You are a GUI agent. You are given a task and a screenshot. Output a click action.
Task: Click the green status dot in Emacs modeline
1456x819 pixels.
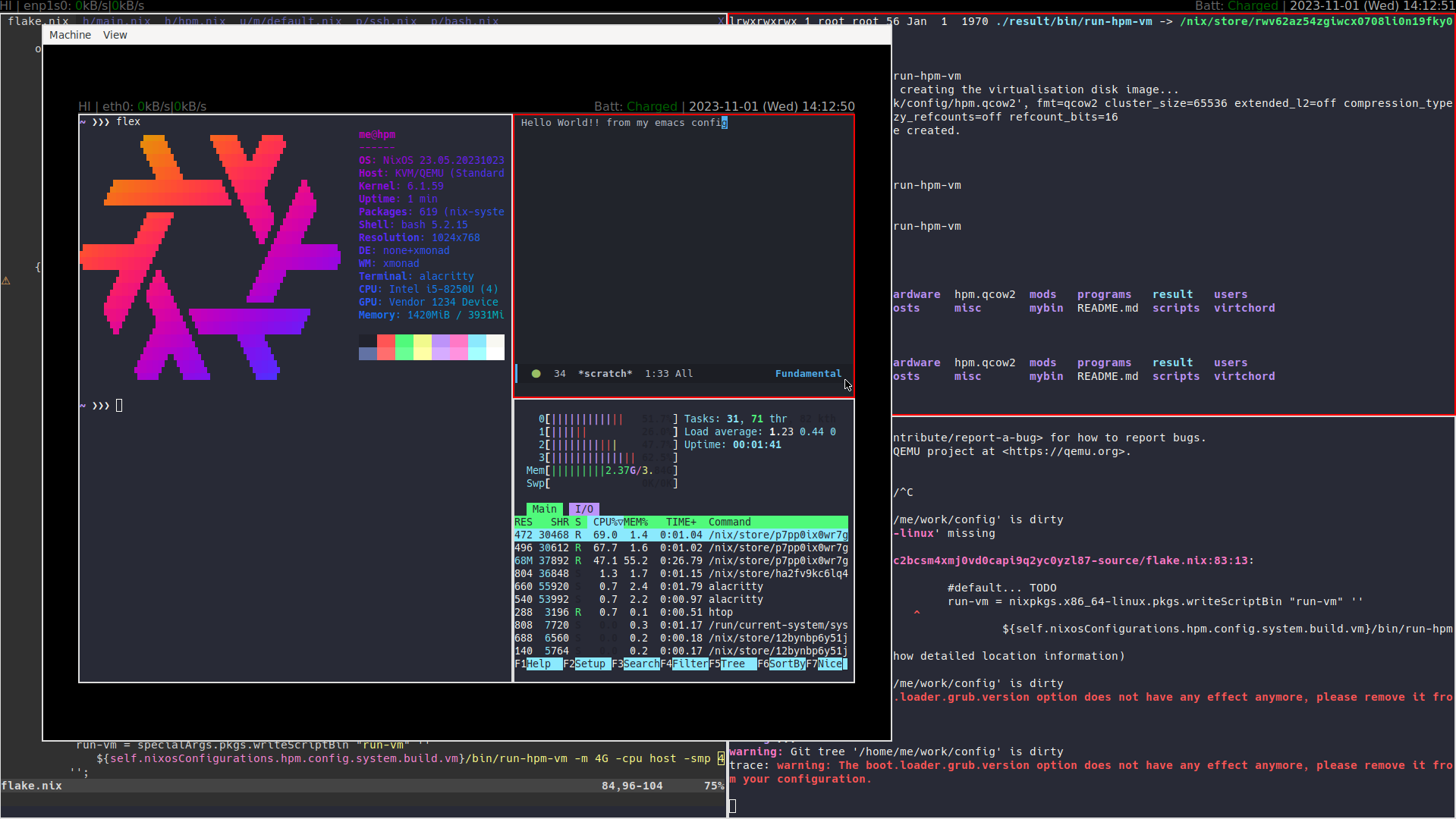click(536, 374)
